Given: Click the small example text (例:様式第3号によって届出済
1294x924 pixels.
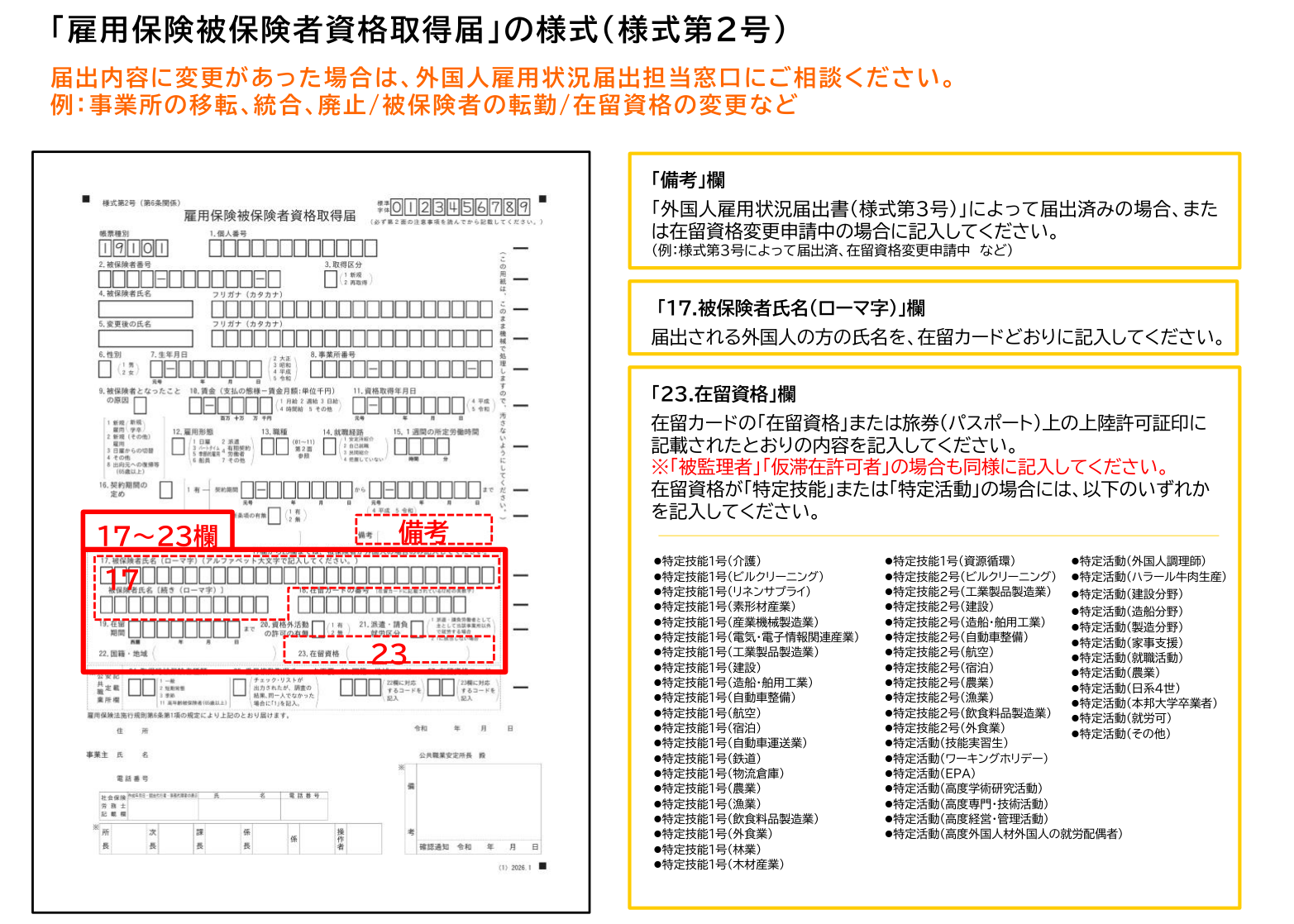Looking at the screenshot, I should click(831, 250).
